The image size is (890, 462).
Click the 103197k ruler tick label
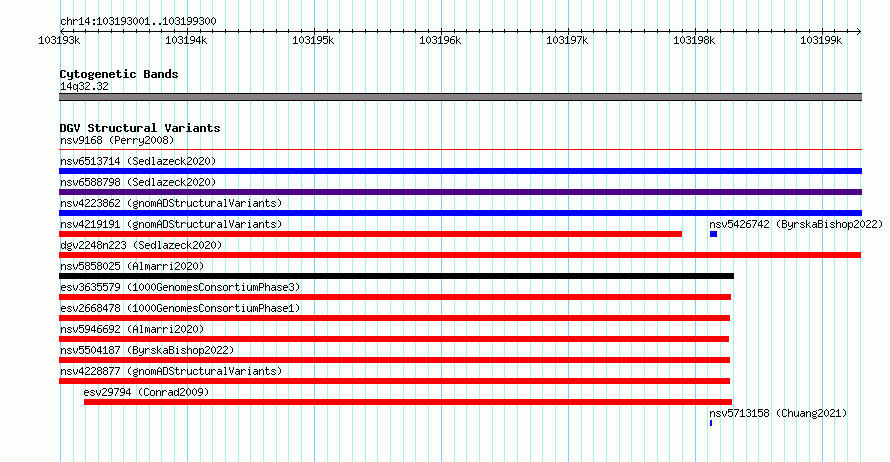(567, 40)
